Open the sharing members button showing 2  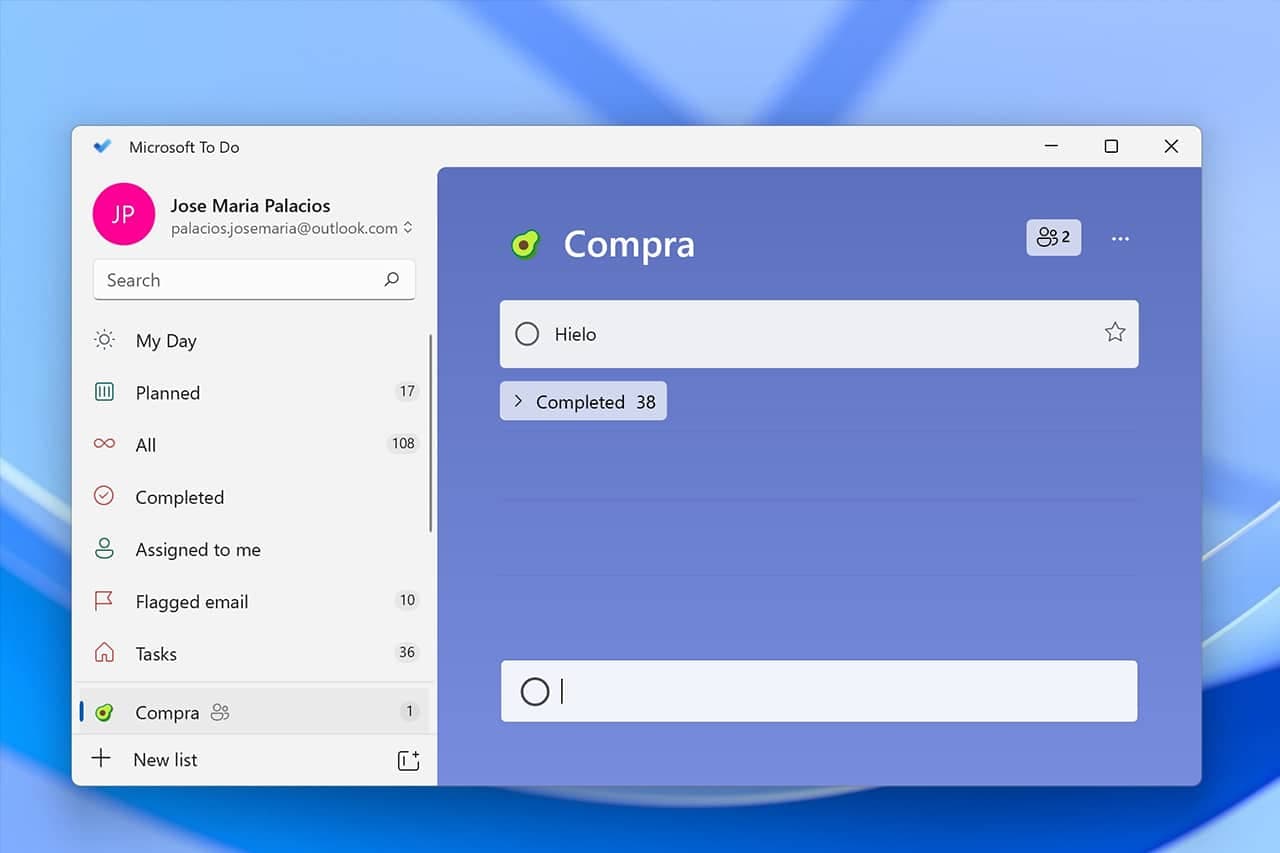click(x=1053, y=237)
